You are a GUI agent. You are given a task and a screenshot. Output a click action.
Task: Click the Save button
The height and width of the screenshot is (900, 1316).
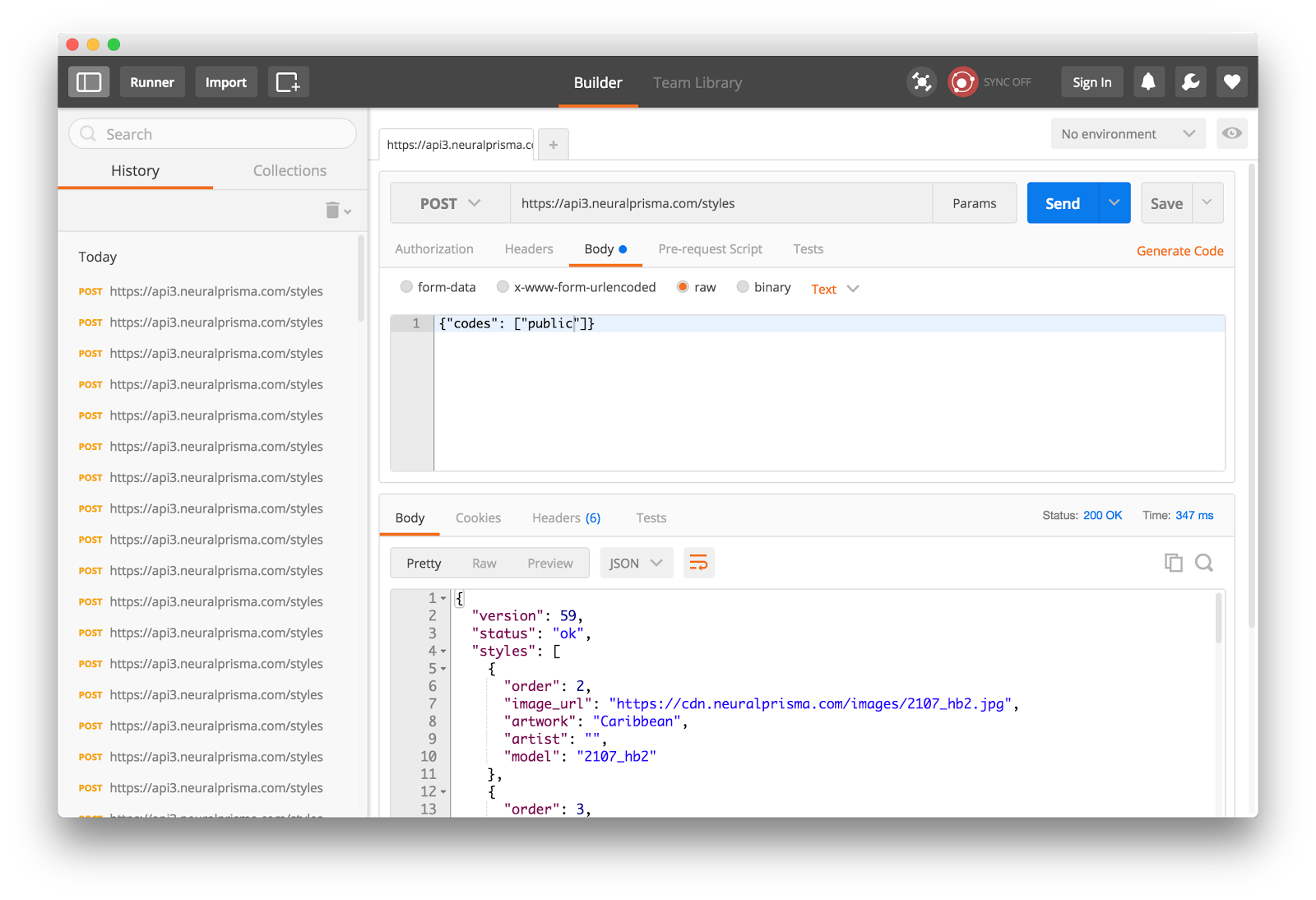click(1166, 203)
